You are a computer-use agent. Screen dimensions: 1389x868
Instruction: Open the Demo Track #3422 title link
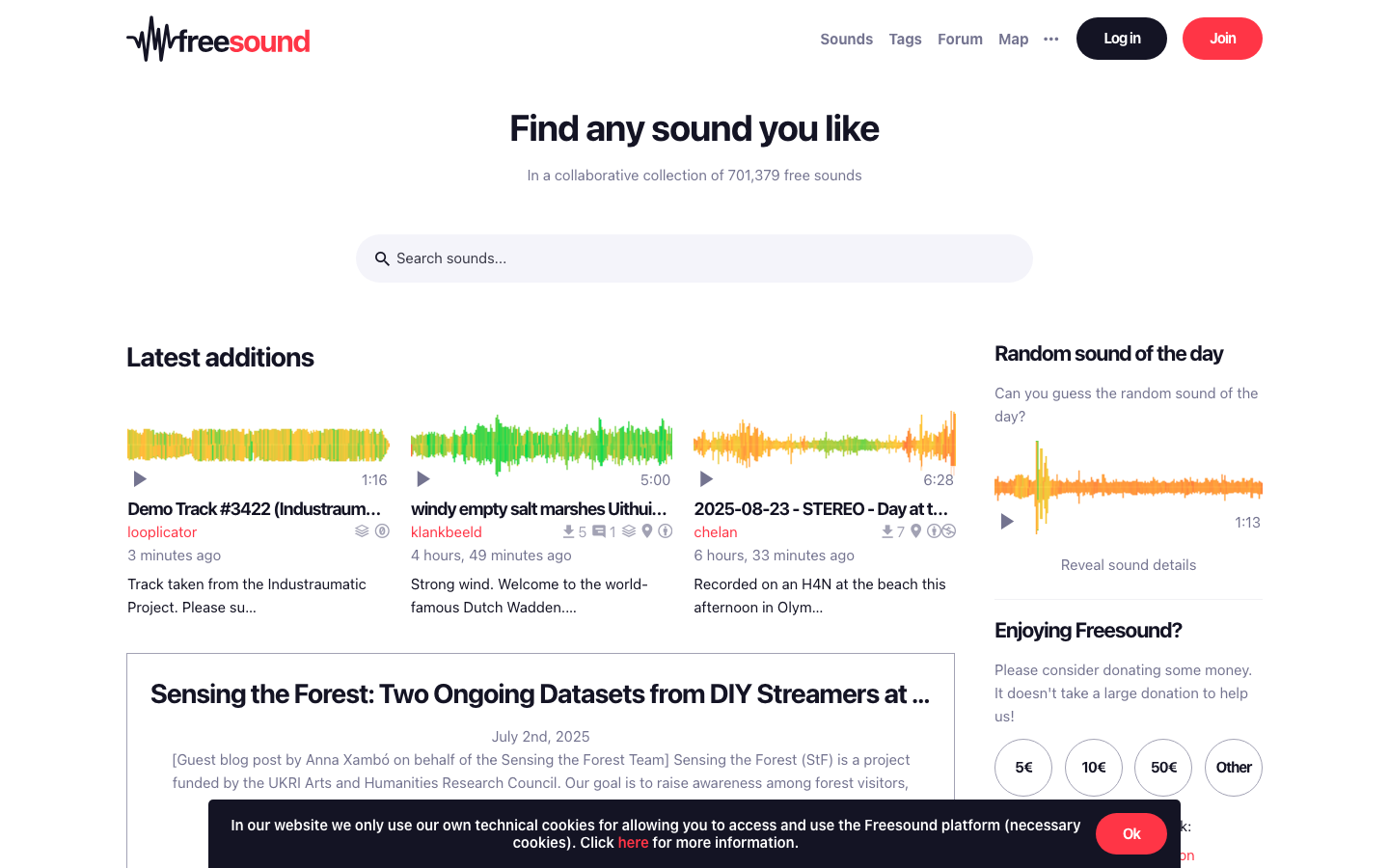coord(255,509)
